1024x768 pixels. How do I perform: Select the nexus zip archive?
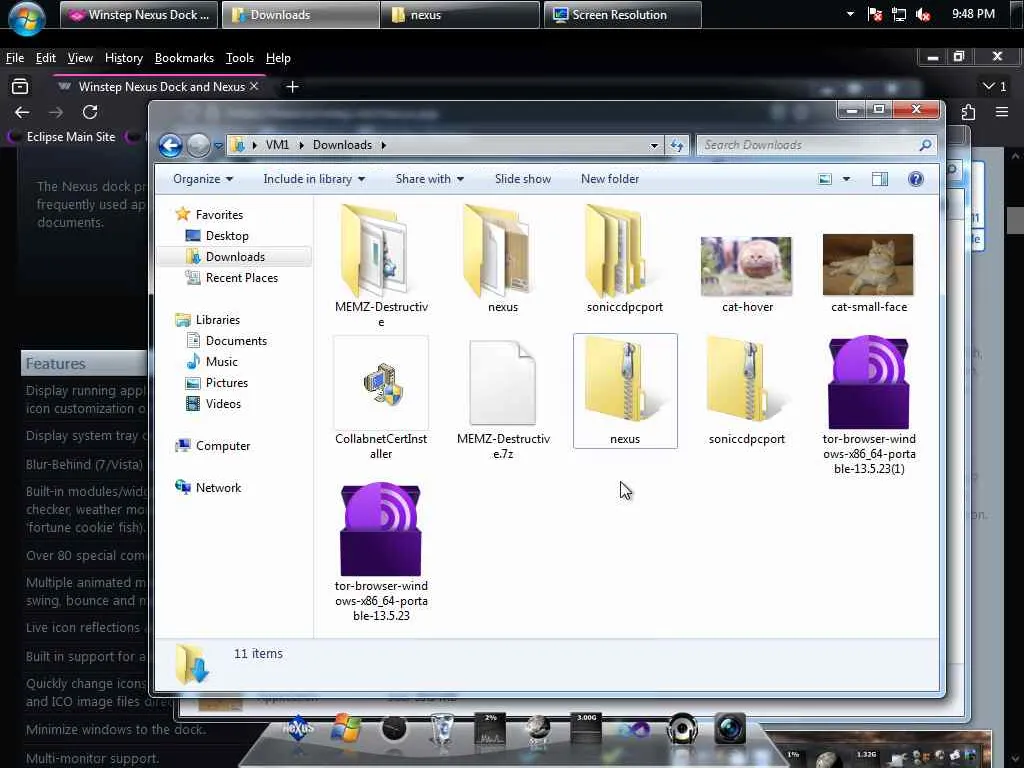[625, 391]
